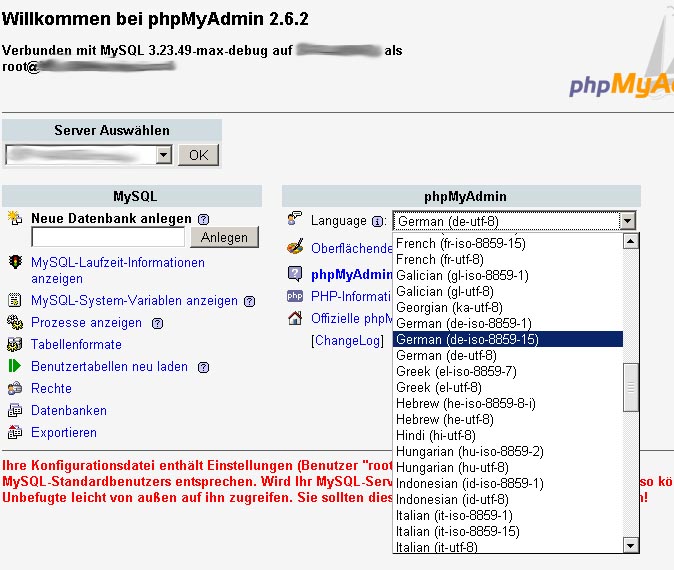Screen dimensions: 674x570
Task: Select German (de-iso-8859-1) option
Action: pyautogui.click(x=508, y=323)
